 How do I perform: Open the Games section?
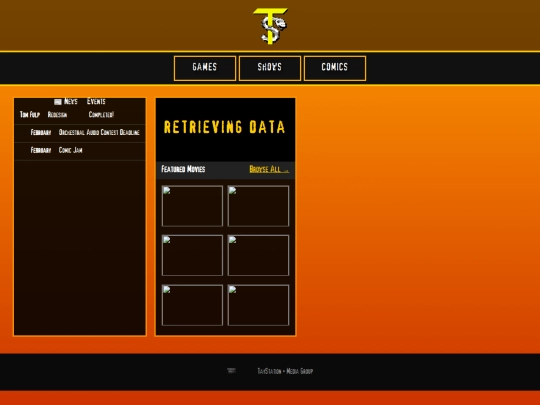click(x=205, y=68)
